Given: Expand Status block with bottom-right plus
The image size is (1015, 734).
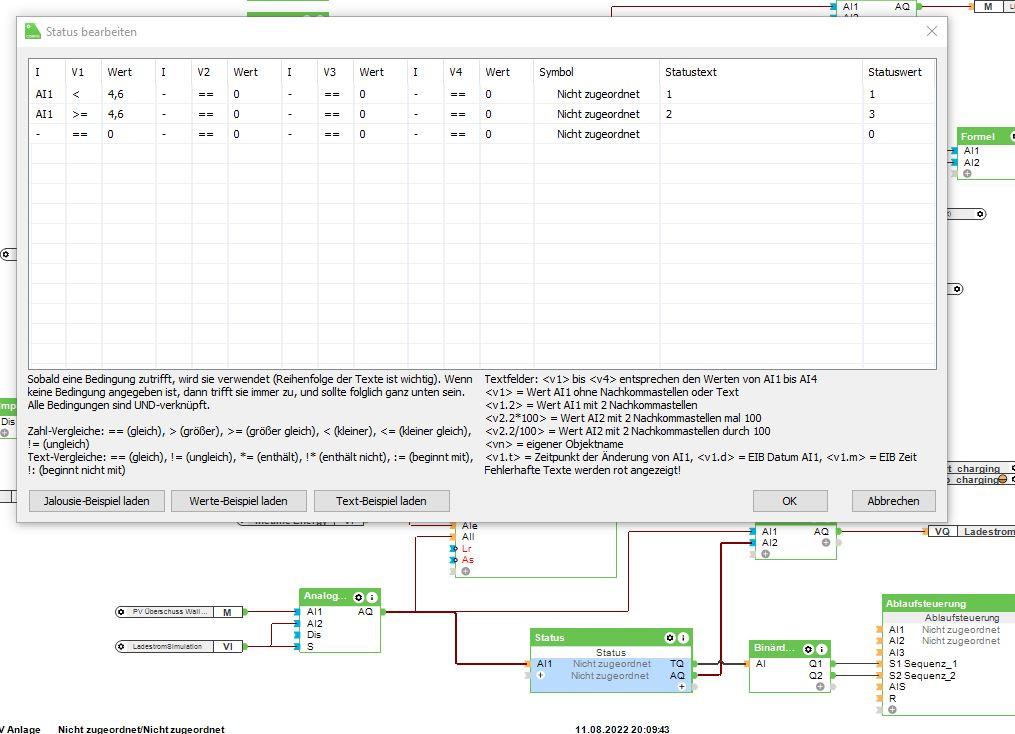Looking at the screenshot, I should coord(682,687).
